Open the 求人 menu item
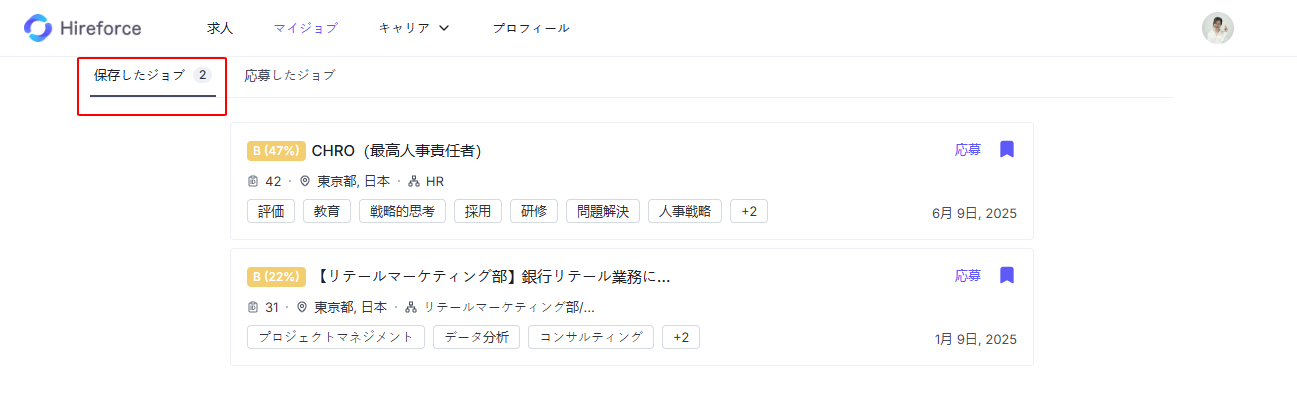1297x400 pixels. tap(220, 28)
